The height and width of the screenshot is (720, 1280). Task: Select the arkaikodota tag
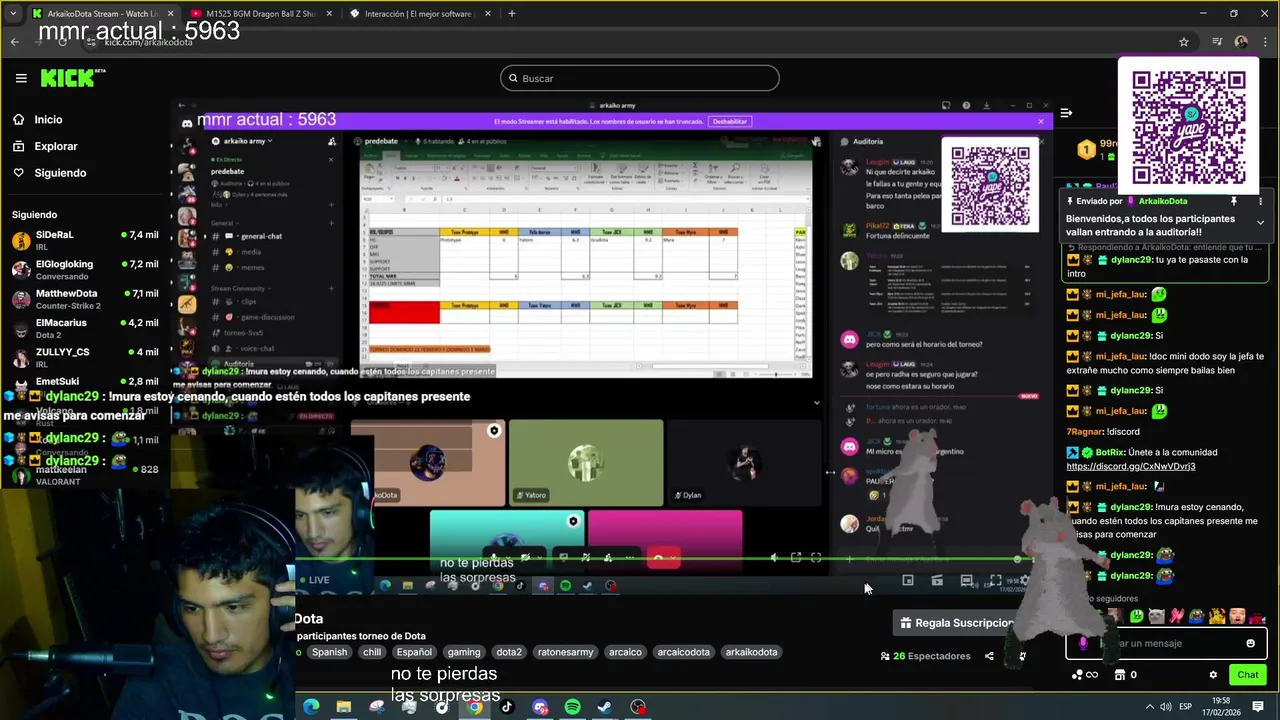tap(751, 652)
